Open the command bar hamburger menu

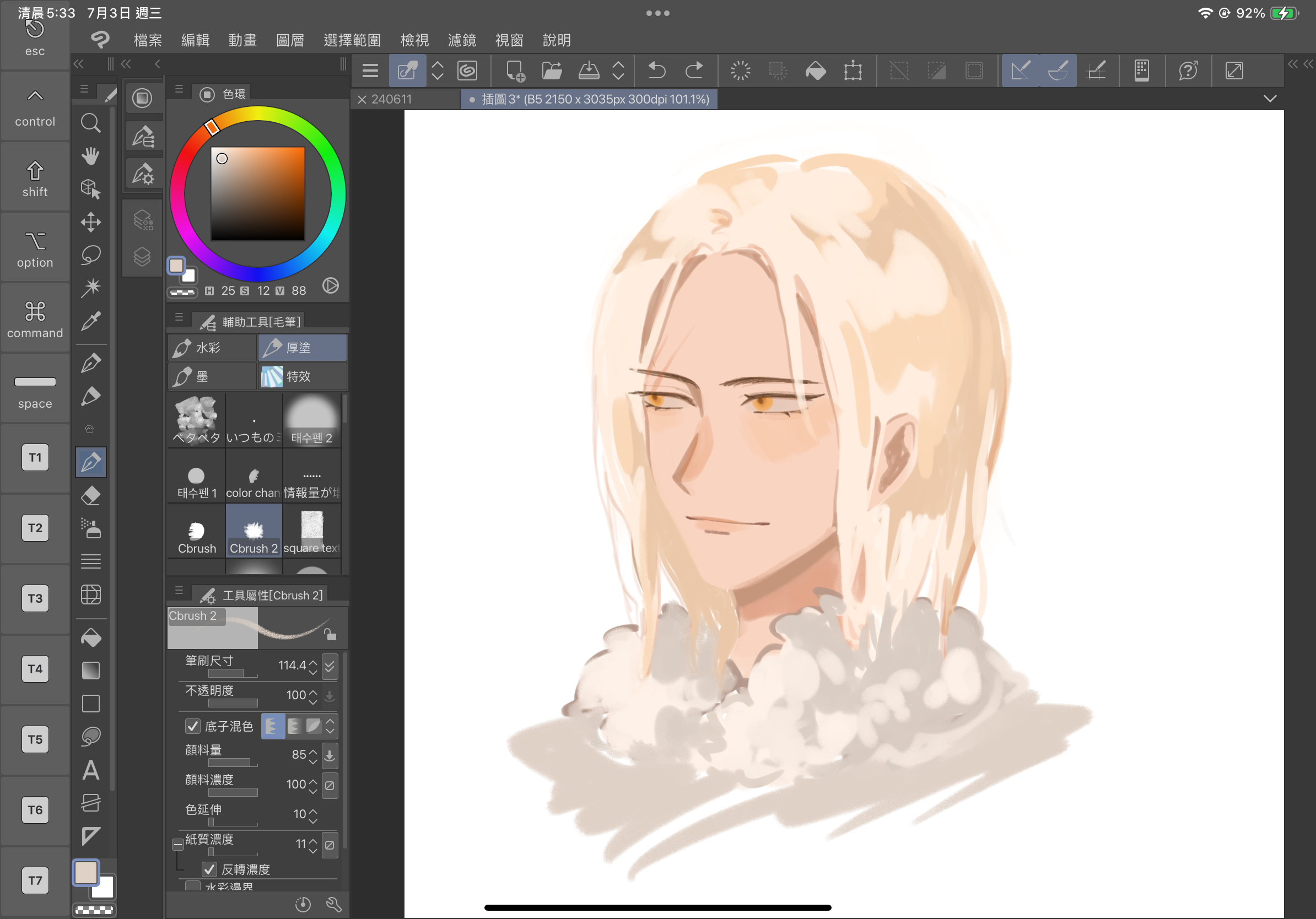point(370,71)
